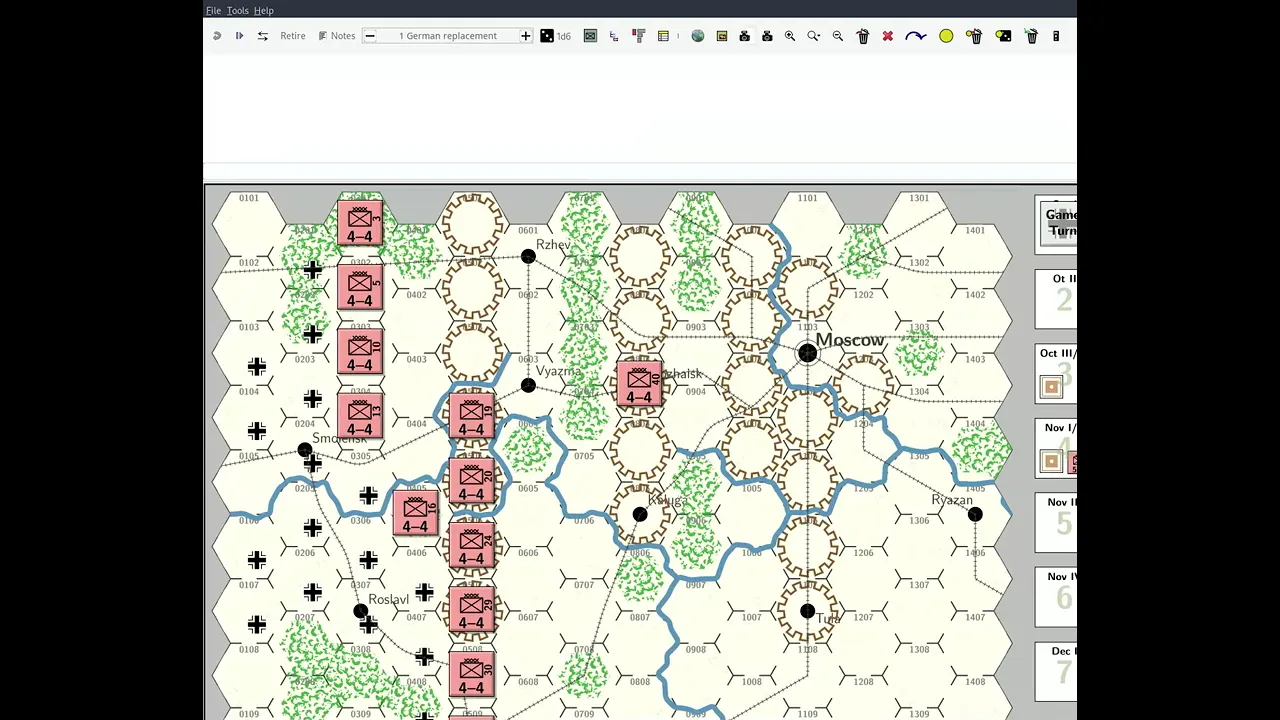
Task: Click turn 6 box on turn track
Action: coord(1056,597)
